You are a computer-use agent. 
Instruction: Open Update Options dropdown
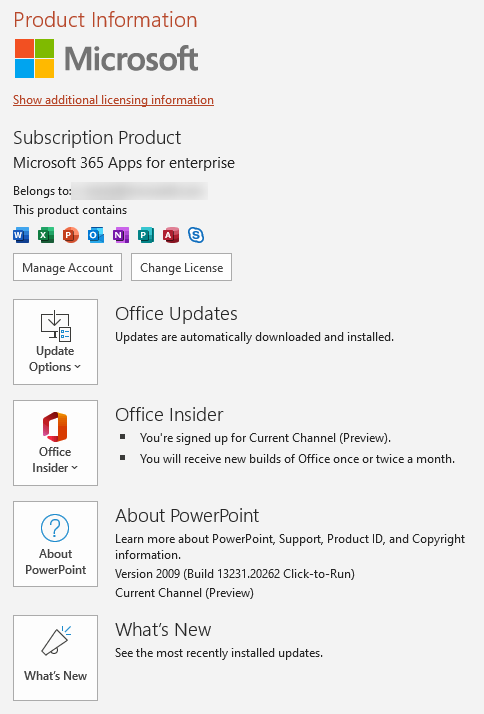56,342
